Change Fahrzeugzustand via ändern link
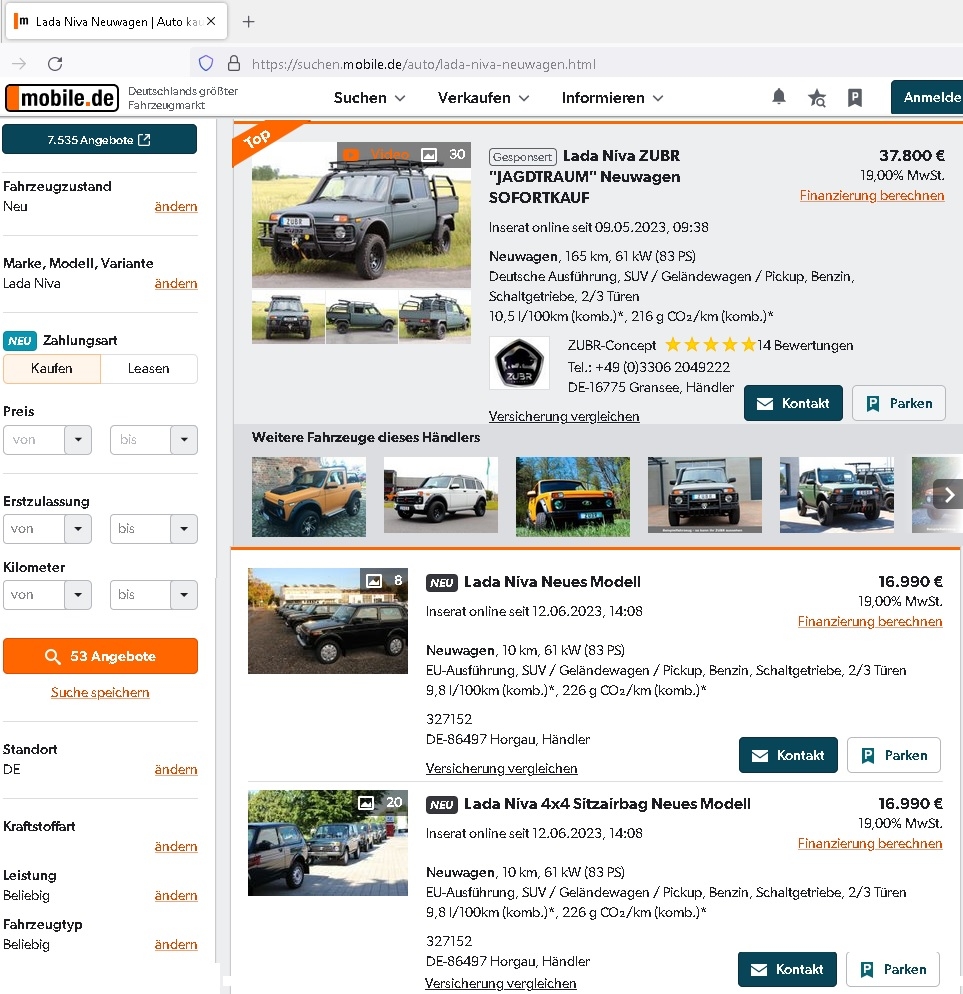 pyautogui.click(x=176, y=207)
